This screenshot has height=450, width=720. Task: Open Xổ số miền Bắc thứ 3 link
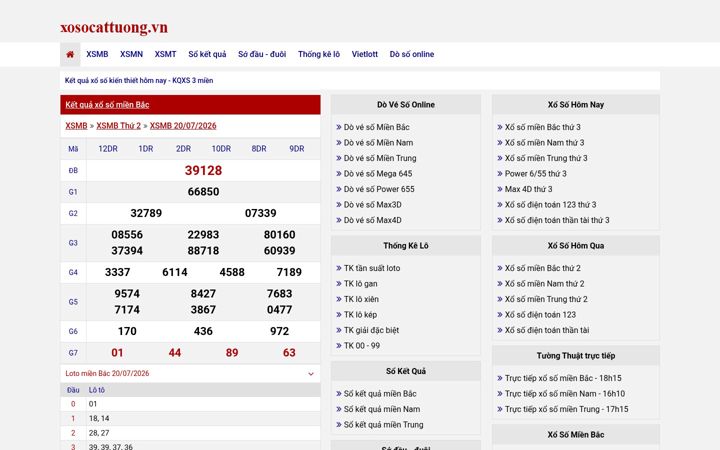543,127
